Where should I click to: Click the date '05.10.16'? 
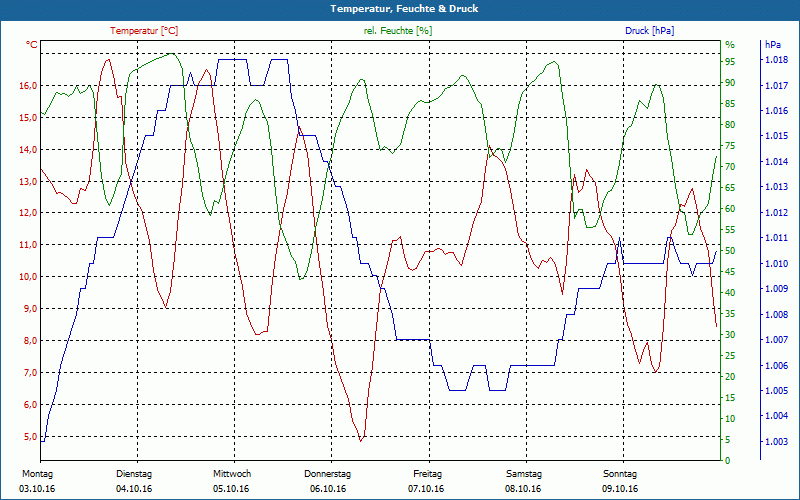[231, 489]
